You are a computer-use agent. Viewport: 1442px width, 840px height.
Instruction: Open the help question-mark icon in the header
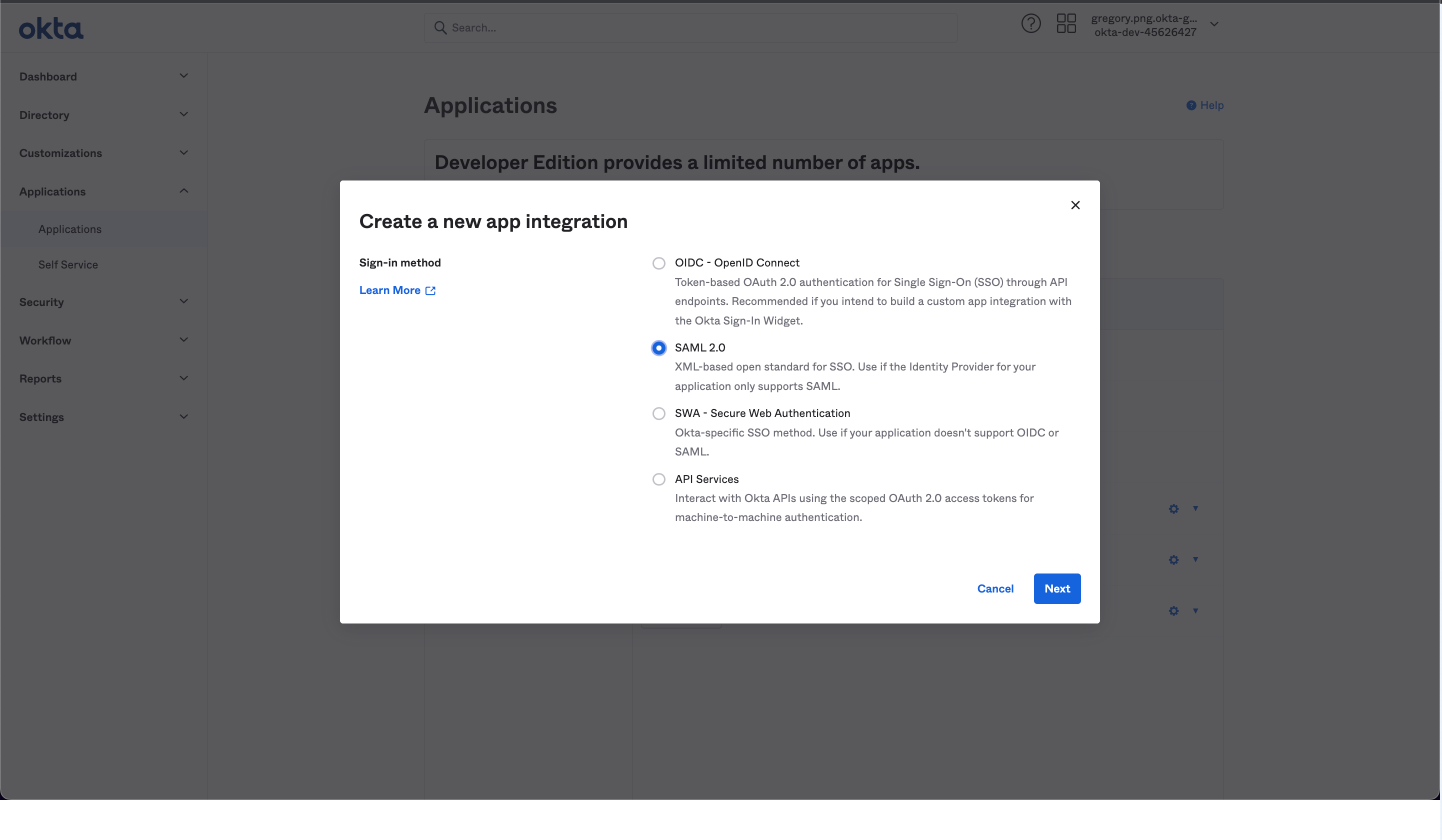coord(1031,22)
